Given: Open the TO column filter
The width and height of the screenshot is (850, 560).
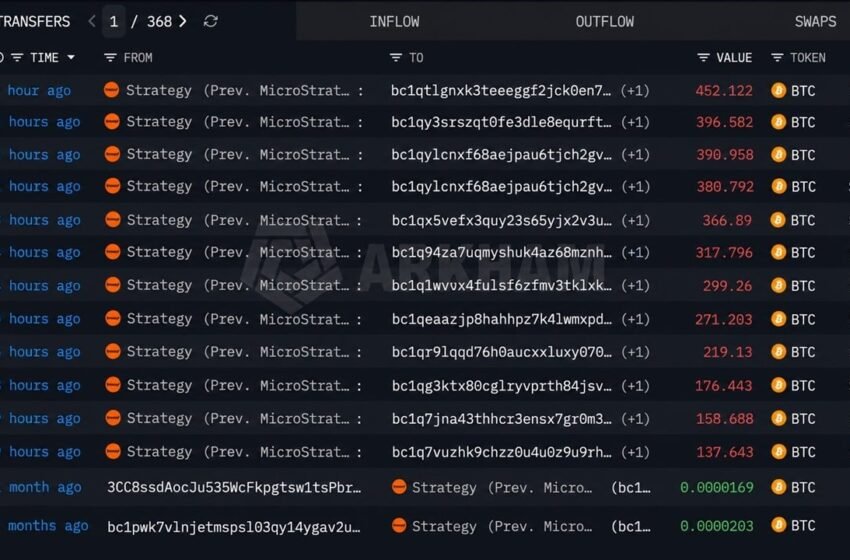Looking at the screenshot, I should (396, 57).
